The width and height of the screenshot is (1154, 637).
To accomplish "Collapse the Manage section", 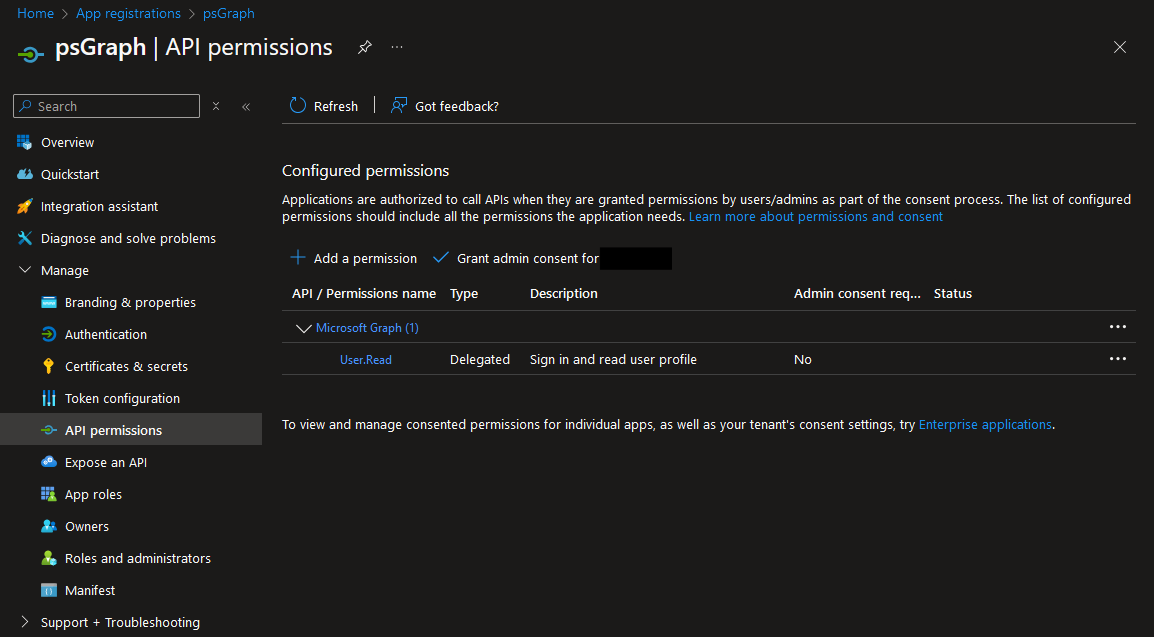I will tap(26, 270).
